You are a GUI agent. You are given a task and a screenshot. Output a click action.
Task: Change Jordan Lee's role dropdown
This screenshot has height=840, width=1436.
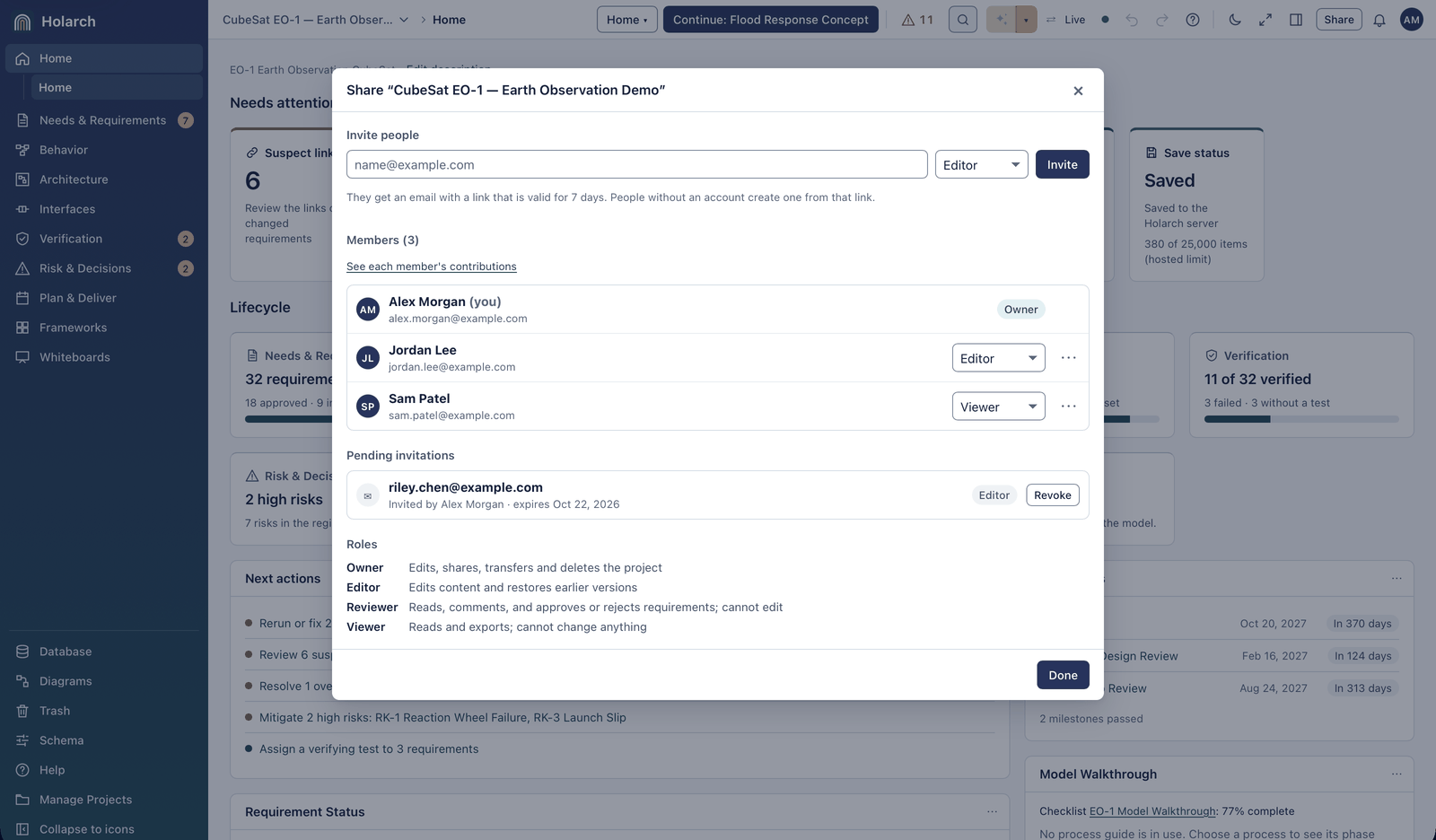[x=999, y=358]
